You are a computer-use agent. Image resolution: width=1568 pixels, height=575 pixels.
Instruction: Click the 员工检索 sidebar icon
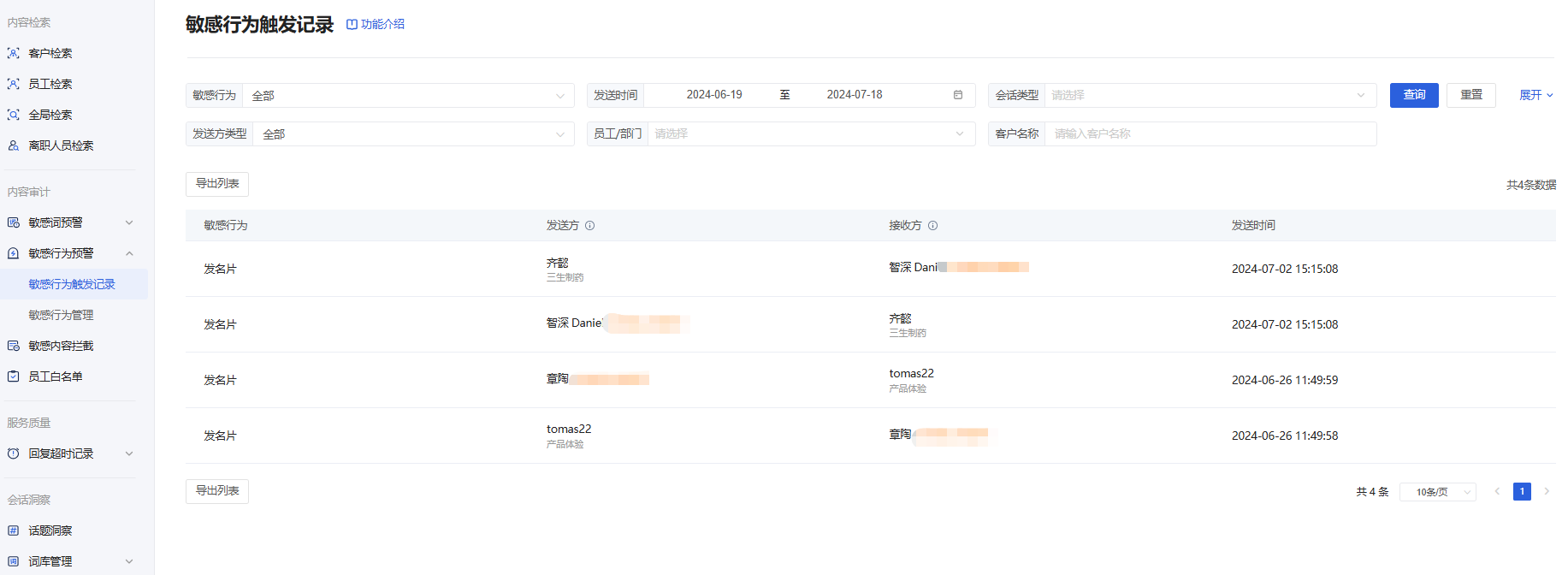click(14, 84)
